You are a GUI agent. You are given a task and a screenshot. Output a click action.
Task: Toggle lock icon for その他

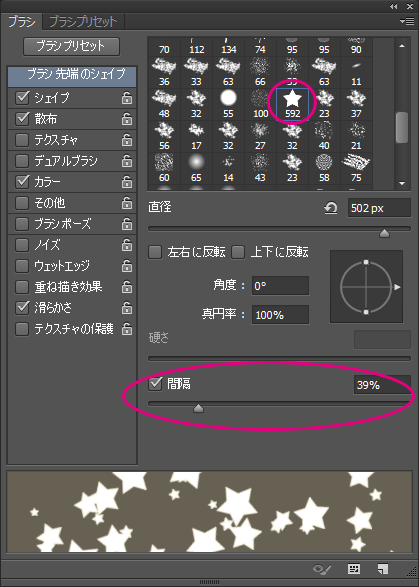(x=127, y=203)
